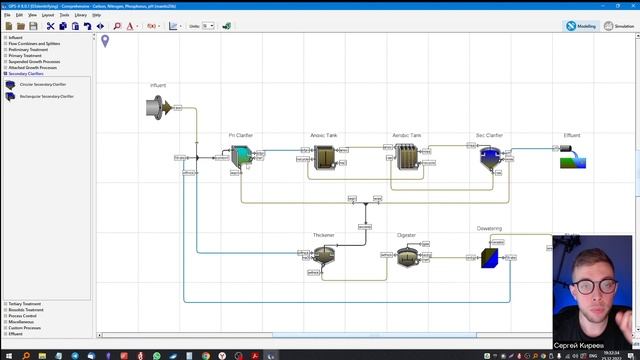Select the Anoxic Tank object
The height and width of the screenshot is (360, 640).
pos(324,157)
